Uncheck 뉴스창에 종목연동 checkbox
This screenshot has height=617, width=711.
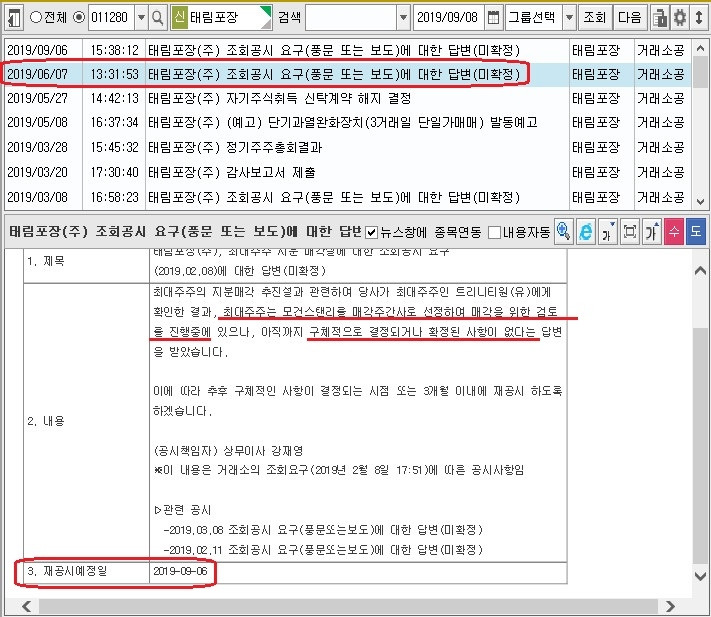tap(371, 233)
